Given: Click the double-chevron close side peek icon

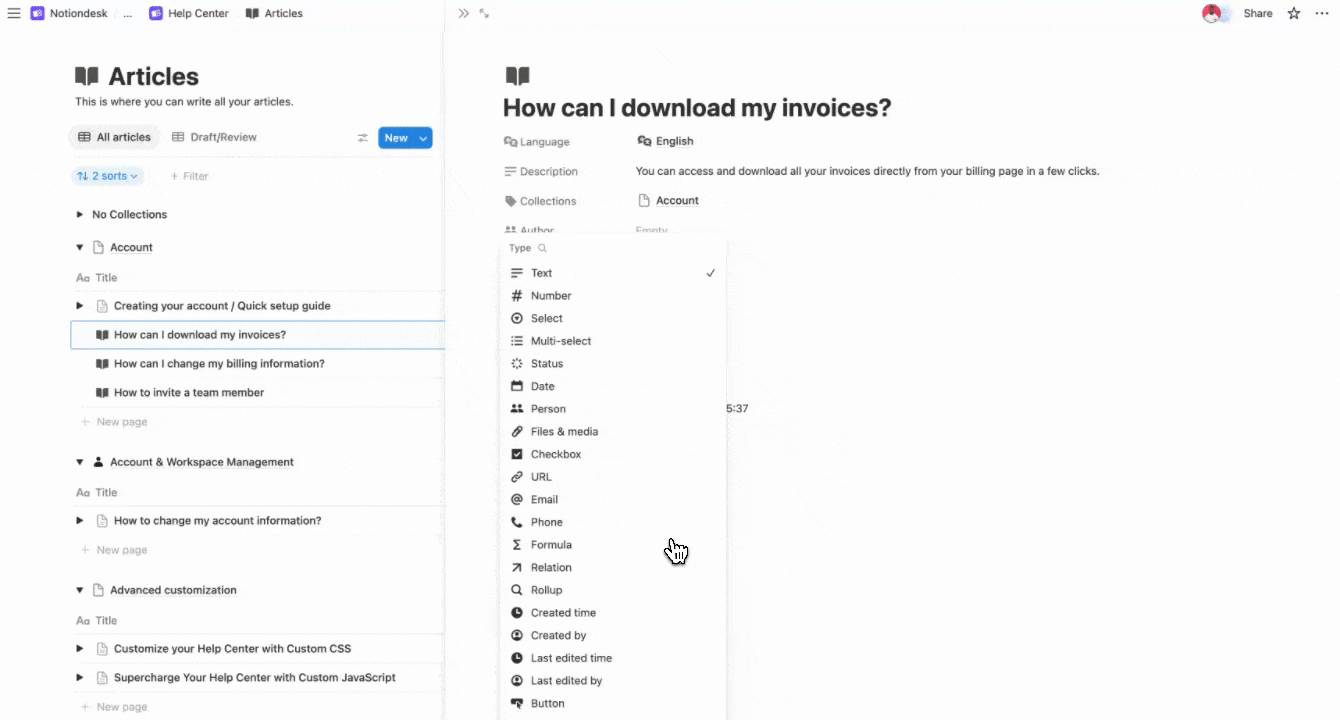Looking at the screenshot, I should (x=464, y=13).
